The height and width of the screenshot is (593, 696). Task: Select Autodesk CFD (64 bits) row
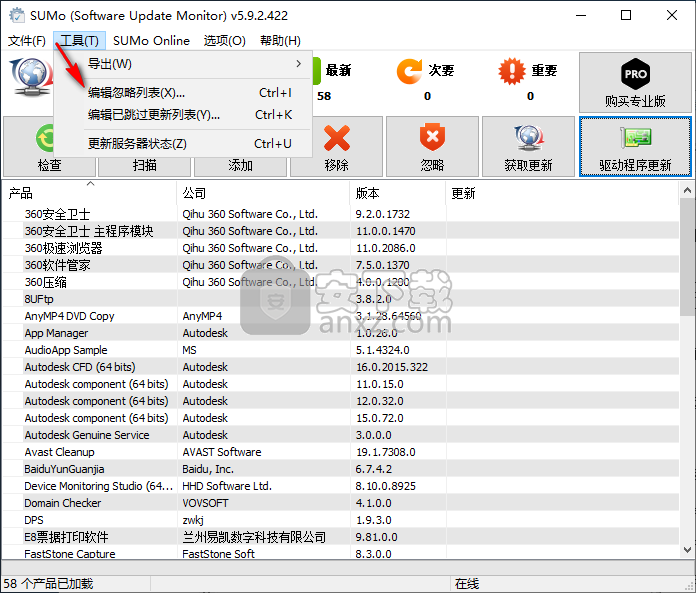click(x=341, y=367)
